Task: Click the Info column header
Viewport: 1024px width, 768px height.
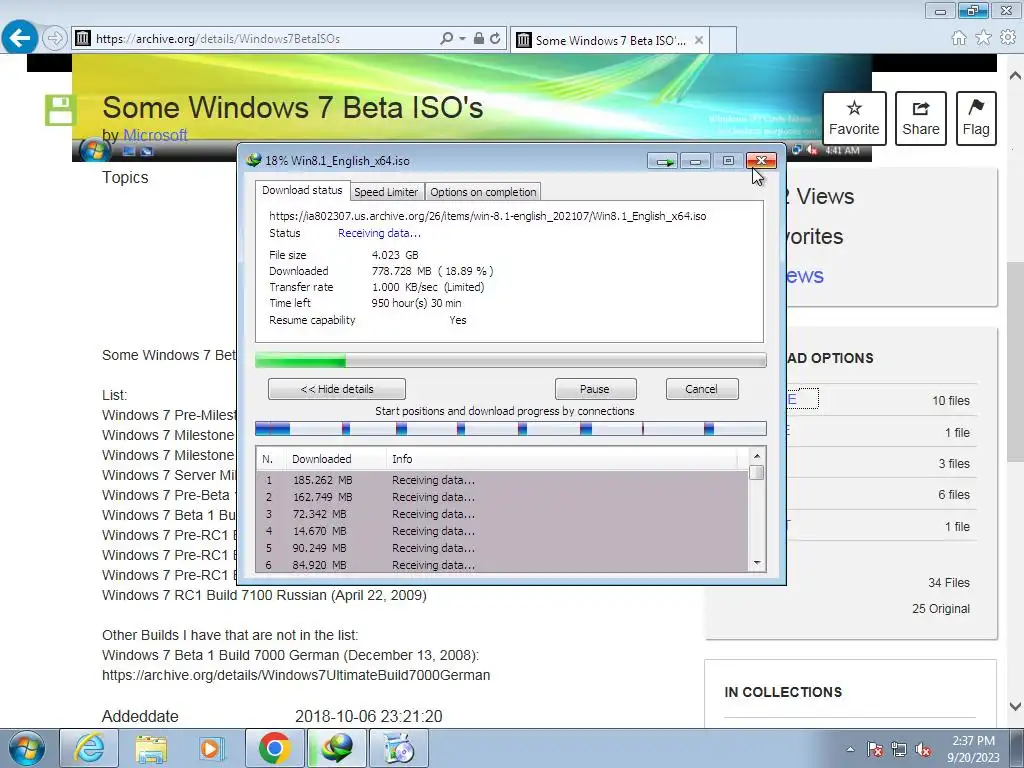Action: tap(562, 459)
